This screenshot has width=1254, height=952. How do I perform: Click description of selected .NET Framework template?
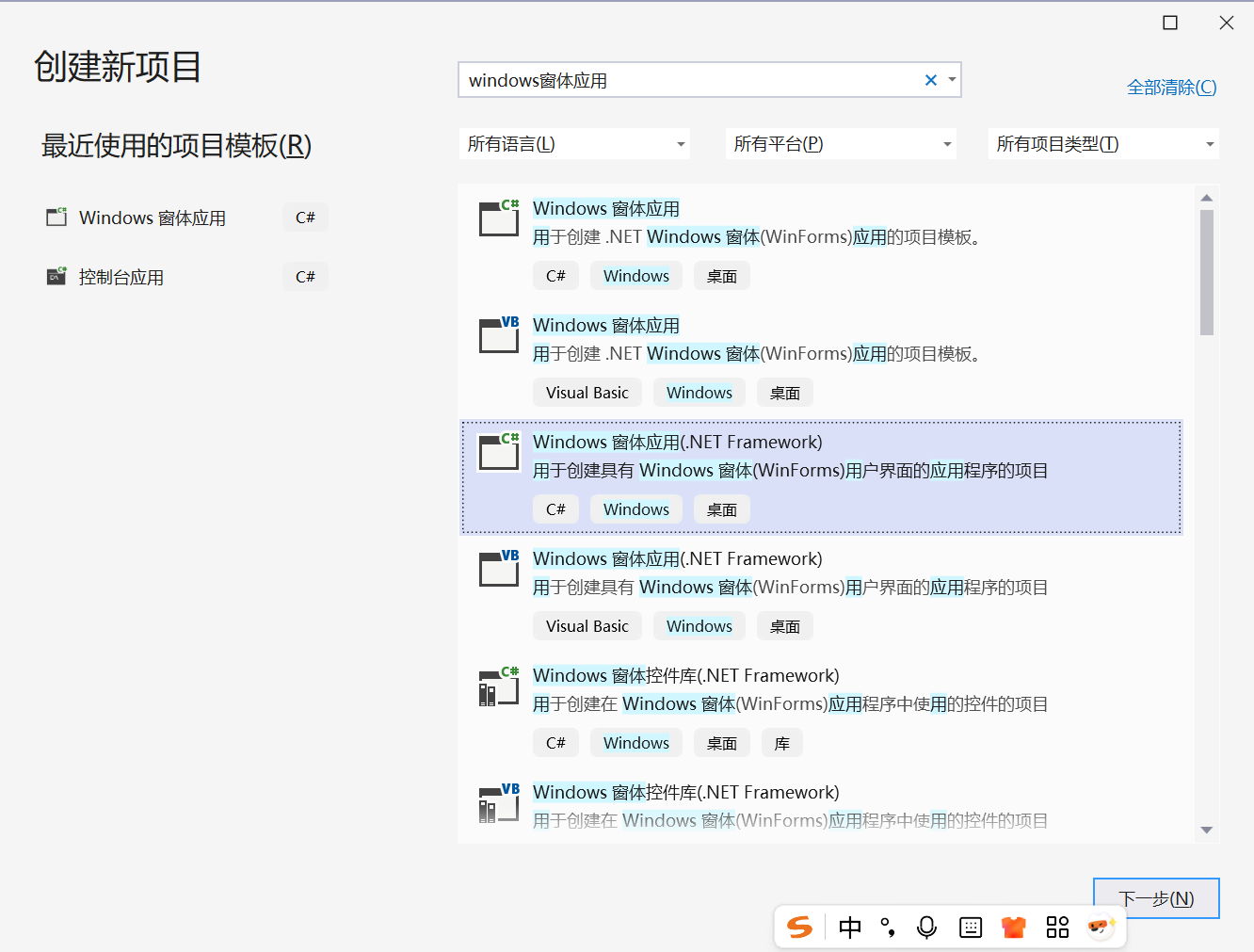791,471
